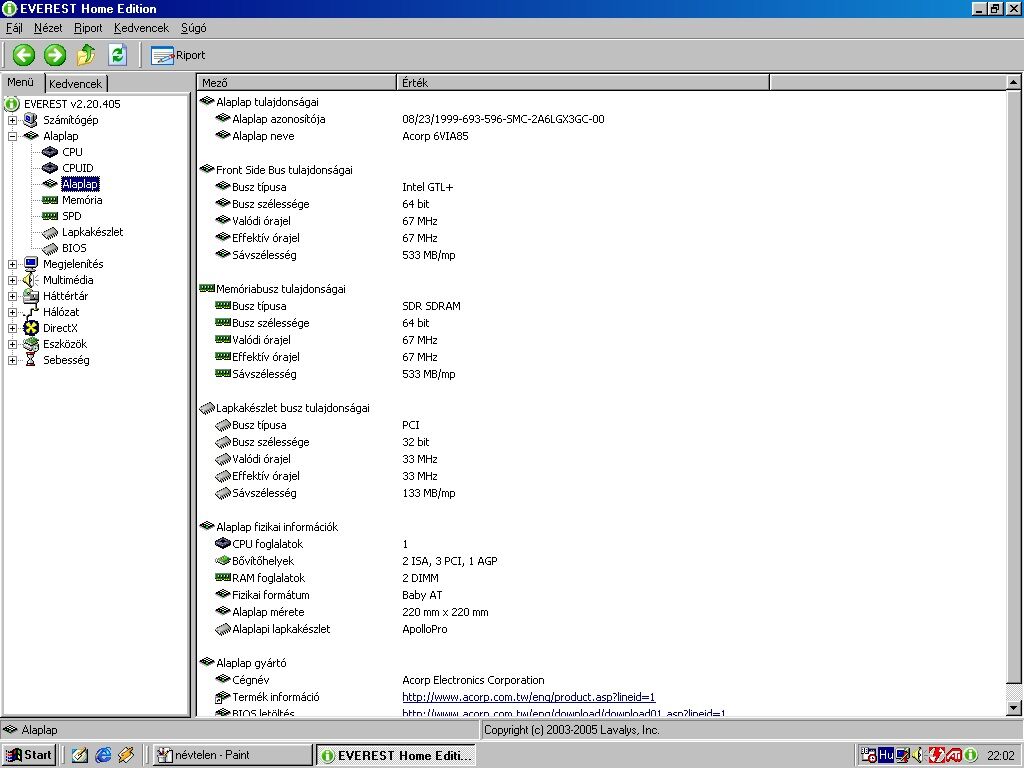Select the highlighted Alaplap sub-item
Screen dimensions: 1024x768
coord(80,184)
